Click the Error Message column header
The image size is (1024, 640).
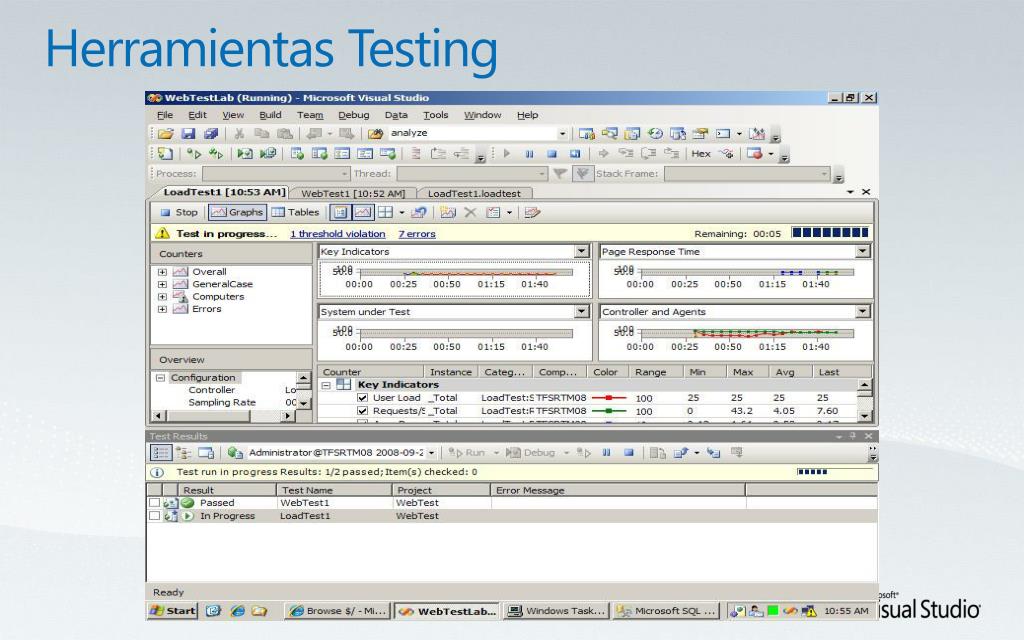[617, 490]
